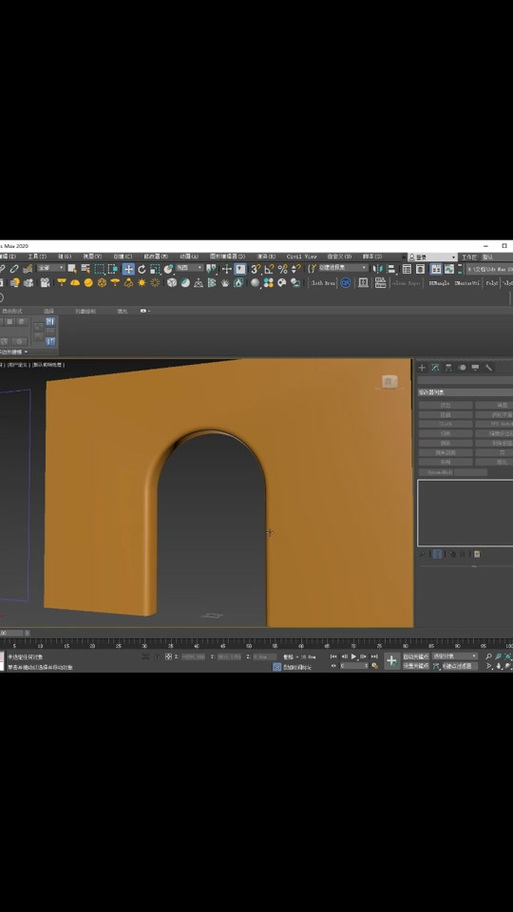Click the Zoom viewport navigation icon
Screen dimensions: 513x912
point(489,656)
